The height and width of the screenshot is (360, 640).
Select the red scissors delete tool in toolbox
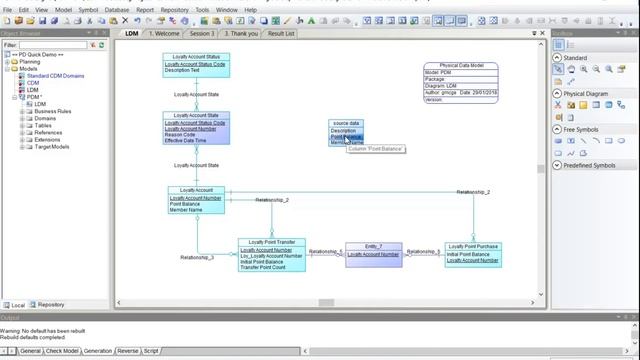pos(558,105)
